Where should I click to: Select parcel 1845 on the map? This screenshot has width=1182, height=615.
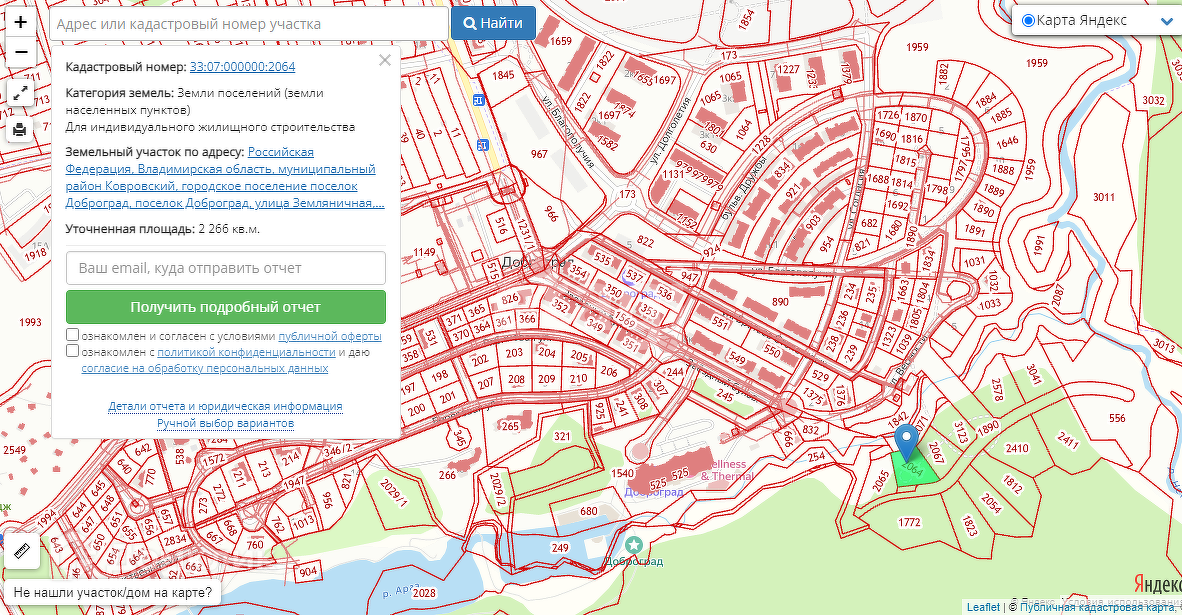503,75
